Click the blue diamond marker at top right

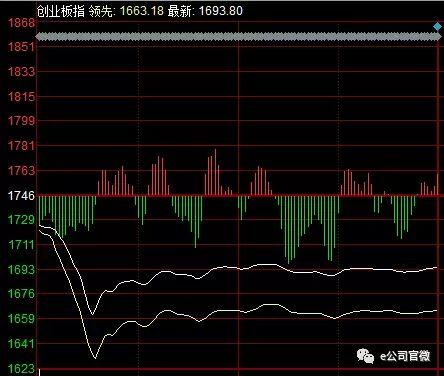(x=437, y=26)
